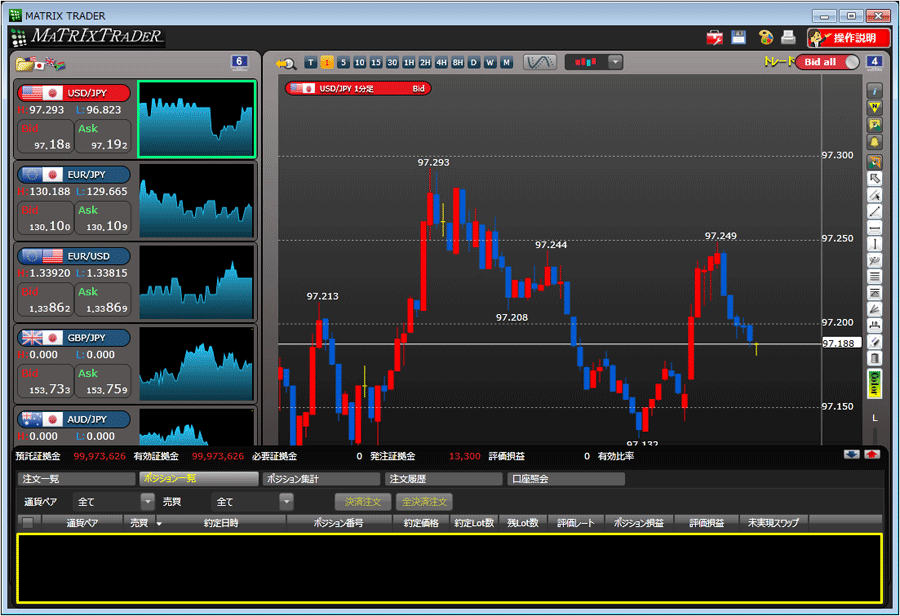Open the red toolbox settings icon
The height and width of the screenshot is (616, 900).
tap(715, 38)
